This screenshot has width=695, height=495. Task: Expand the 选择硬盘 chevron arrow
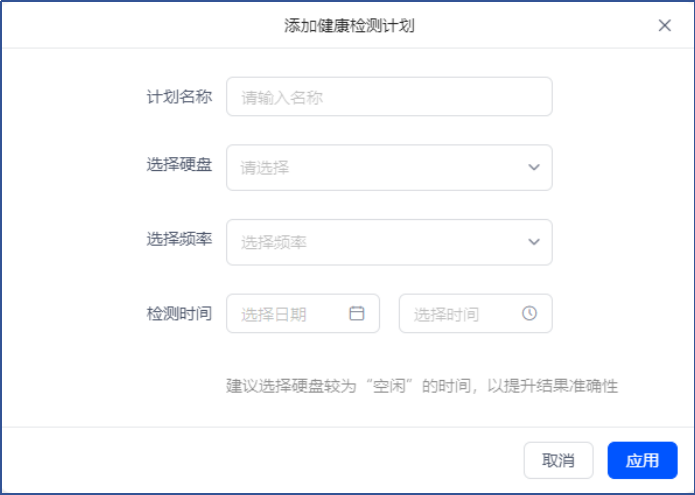tap(534, 168)
